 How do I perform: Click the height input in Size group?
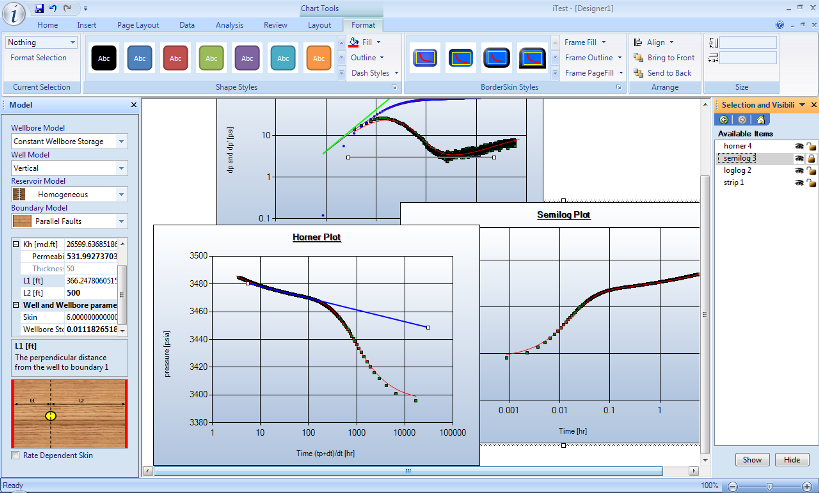coord(748,42)
